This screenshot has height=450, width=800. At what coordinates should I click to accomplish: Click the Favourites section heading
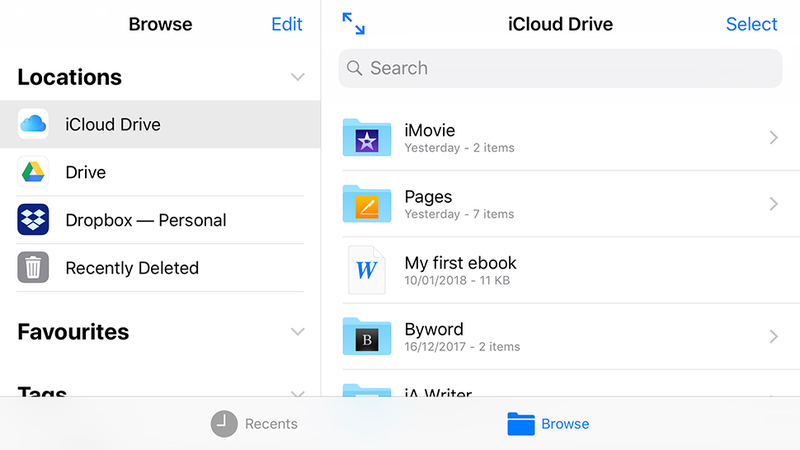pyautogui.click(x=73, y=332)
